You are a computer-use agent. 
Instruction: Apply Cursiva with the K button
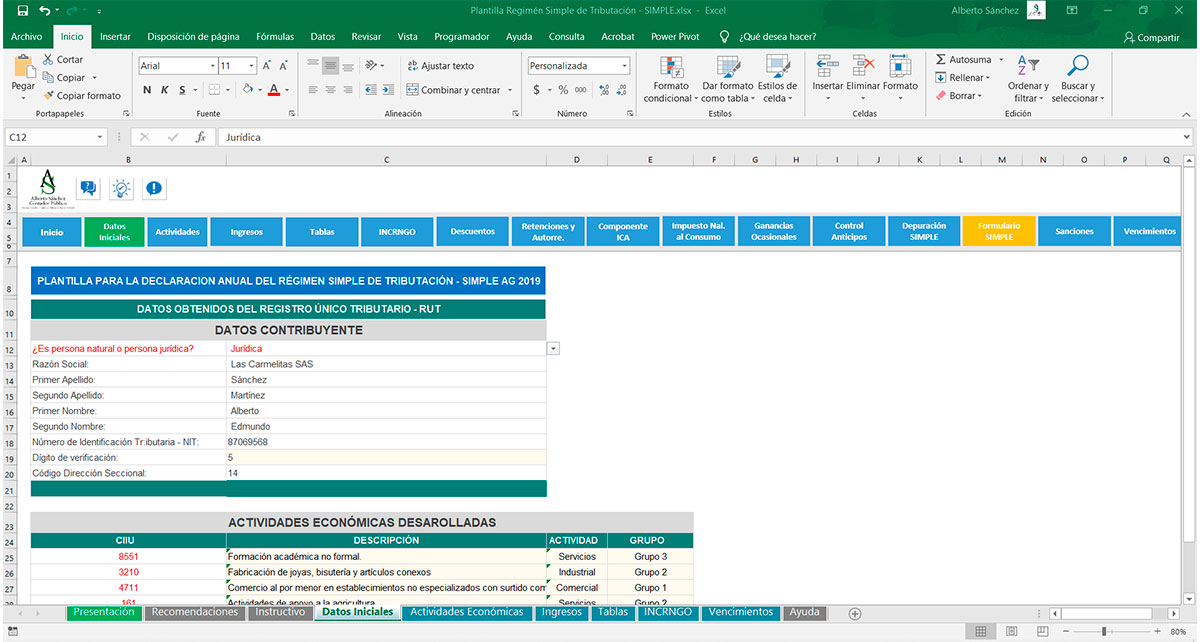click(165, 90)
